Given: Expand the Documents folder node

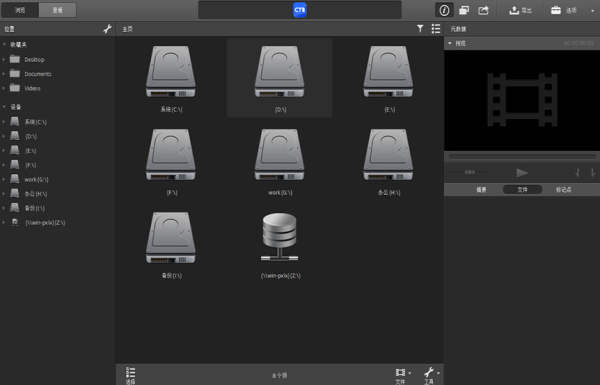Looking at the screenshot, I should pyautogui.click(x=4, y=74).
